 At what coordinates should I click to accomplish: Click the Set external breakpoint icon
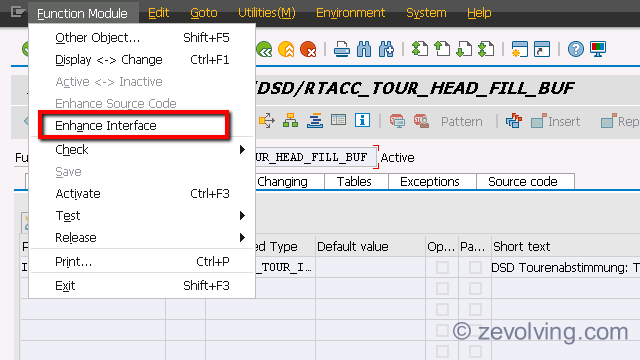click(421, 121)
